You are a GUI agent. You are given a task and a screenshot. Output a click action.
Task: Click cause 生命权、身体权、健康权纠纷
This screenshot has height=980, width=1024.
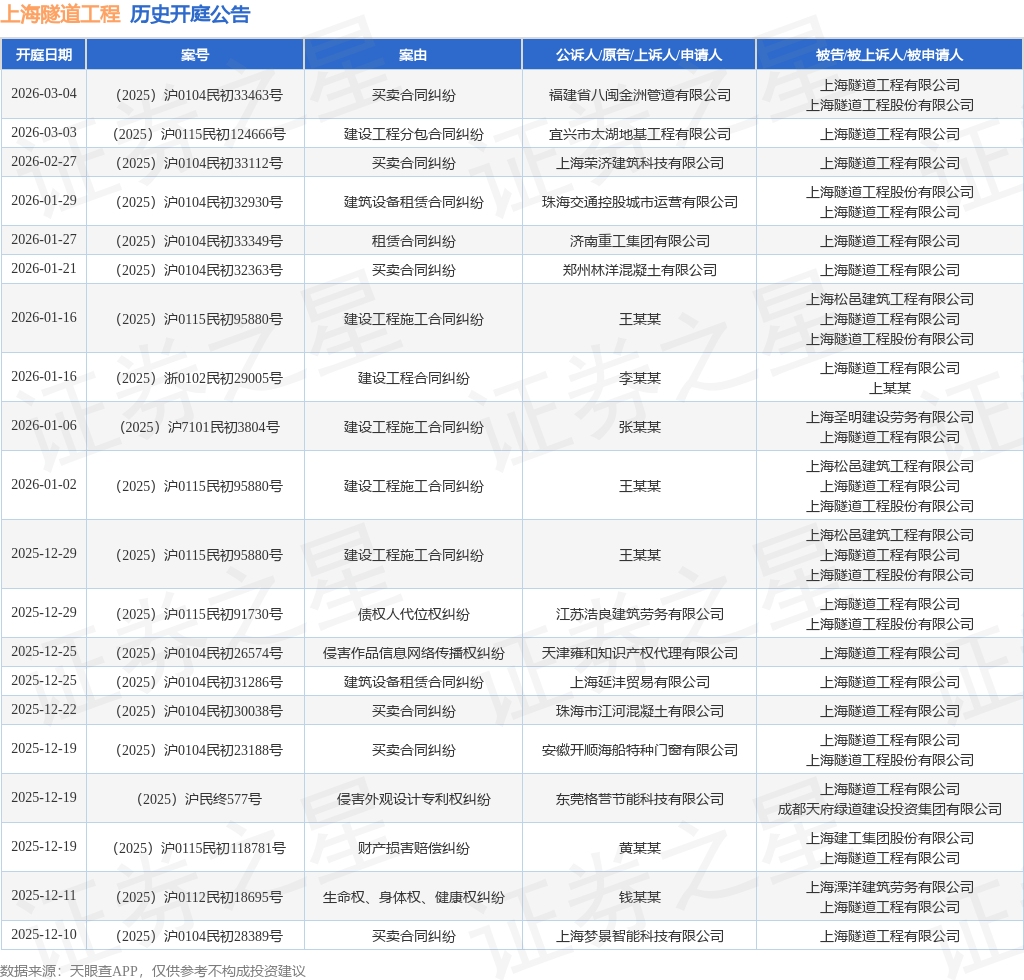(x=413, y=898)
